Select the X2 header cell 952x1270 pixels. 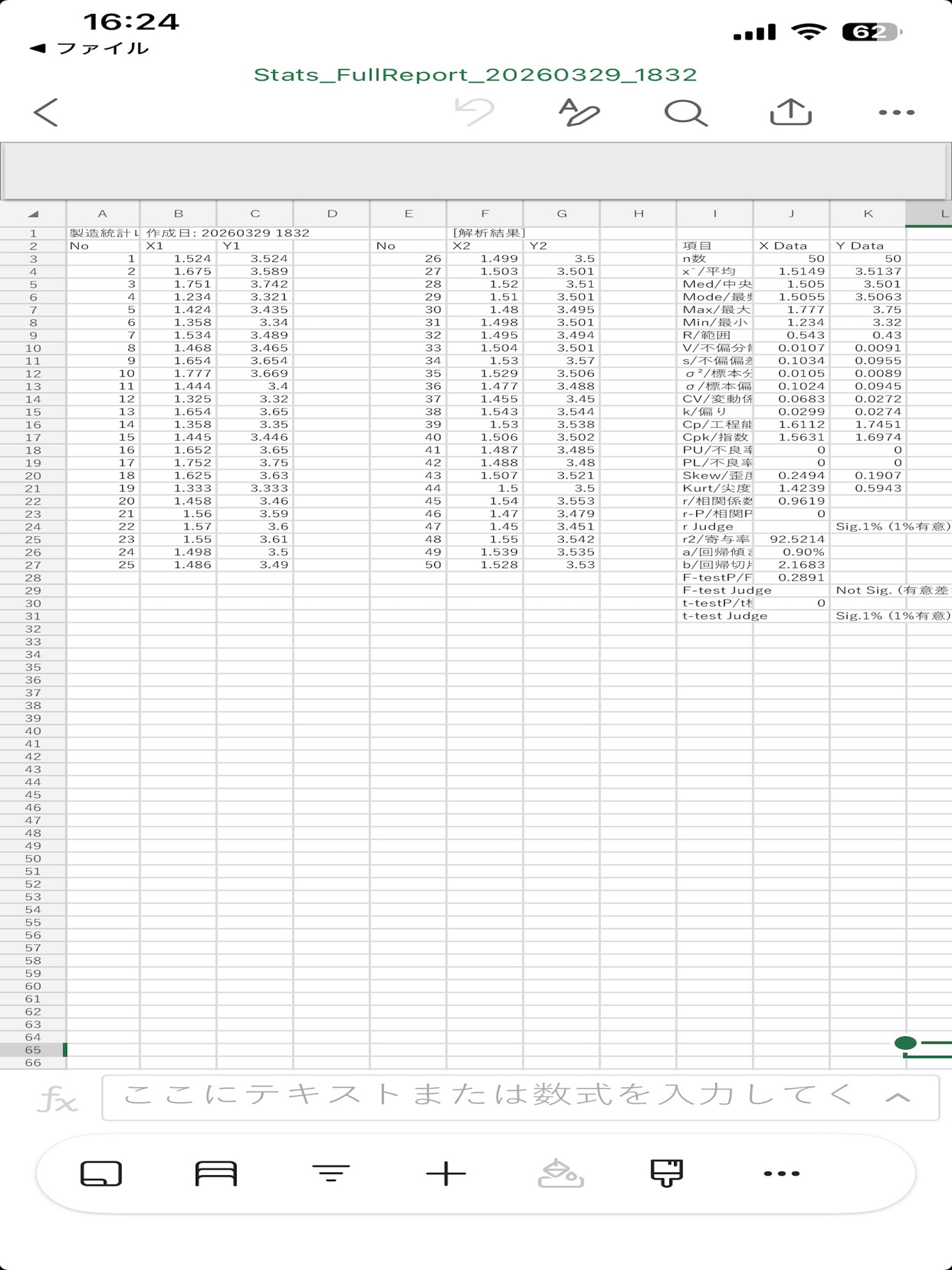(x=485, y=246)
